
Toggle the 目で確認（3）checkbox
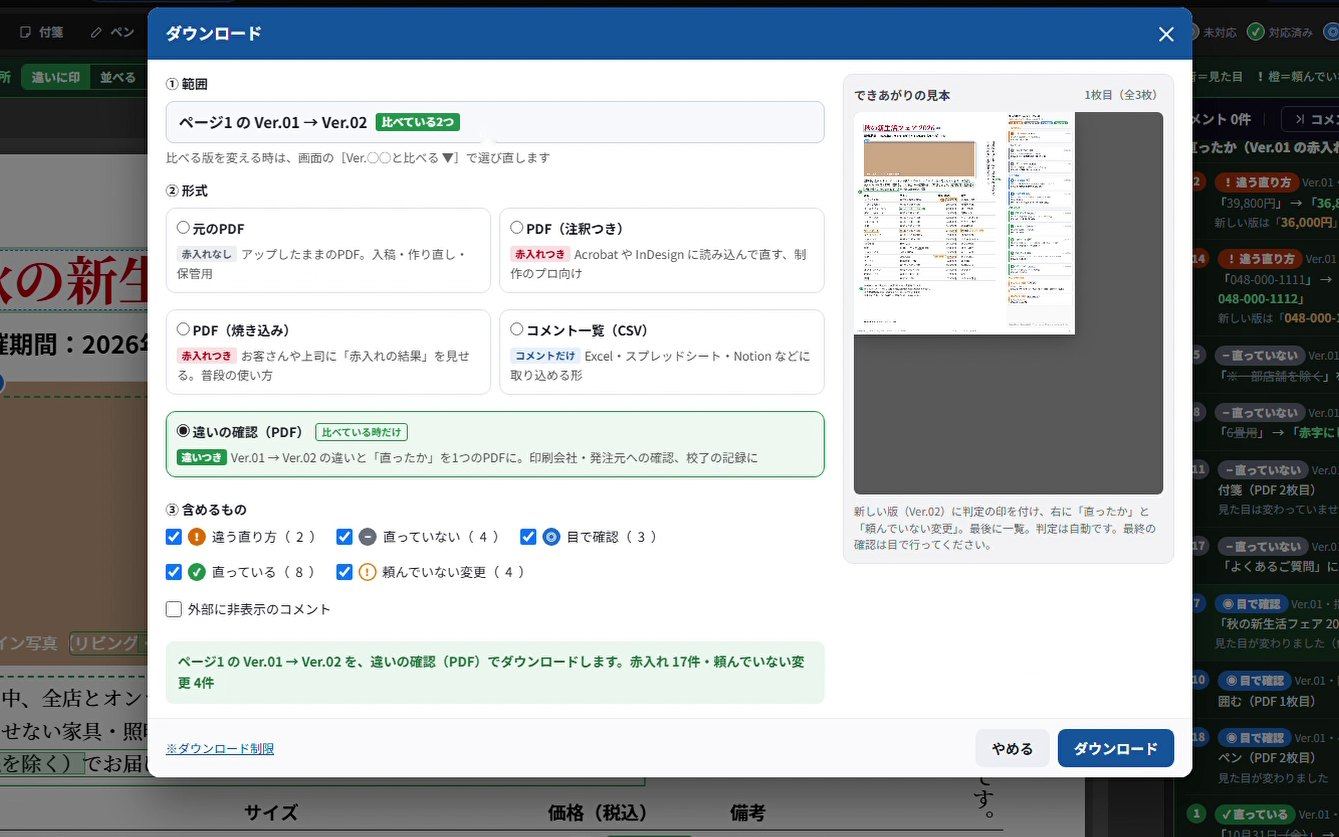(x=529, y=537)
